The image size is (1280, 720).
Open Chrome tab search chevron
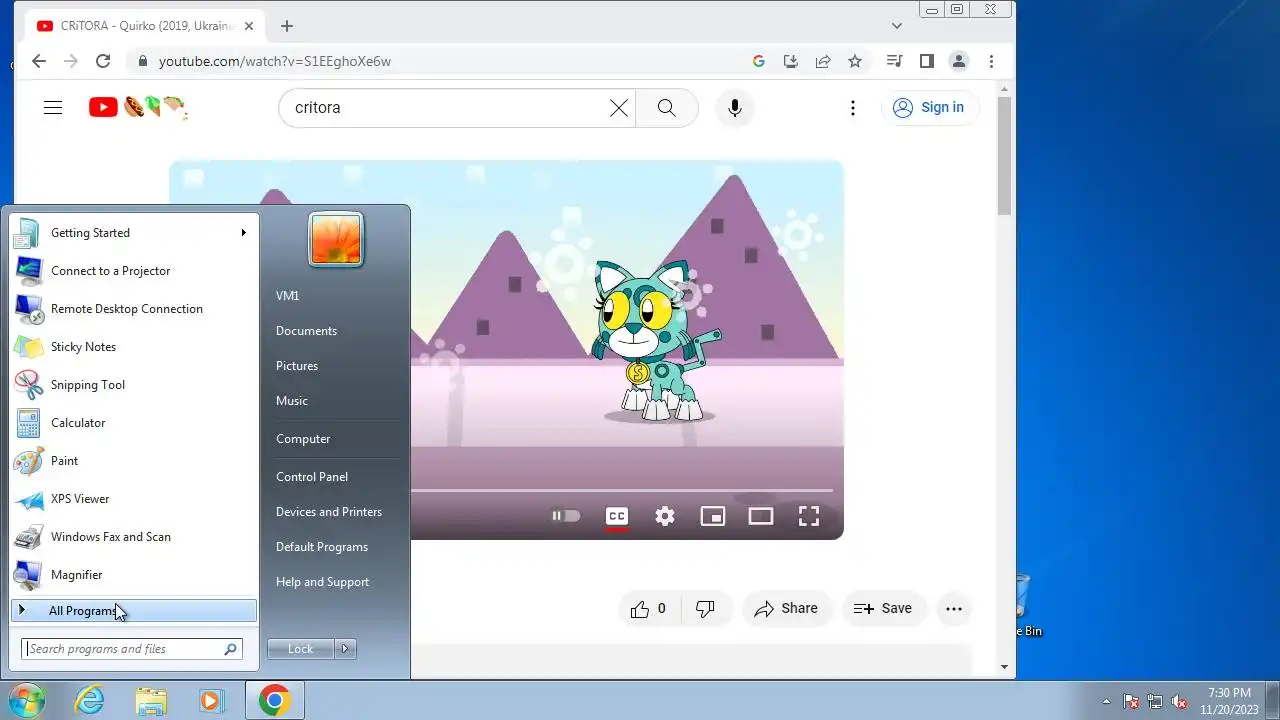tap(897, 26)
